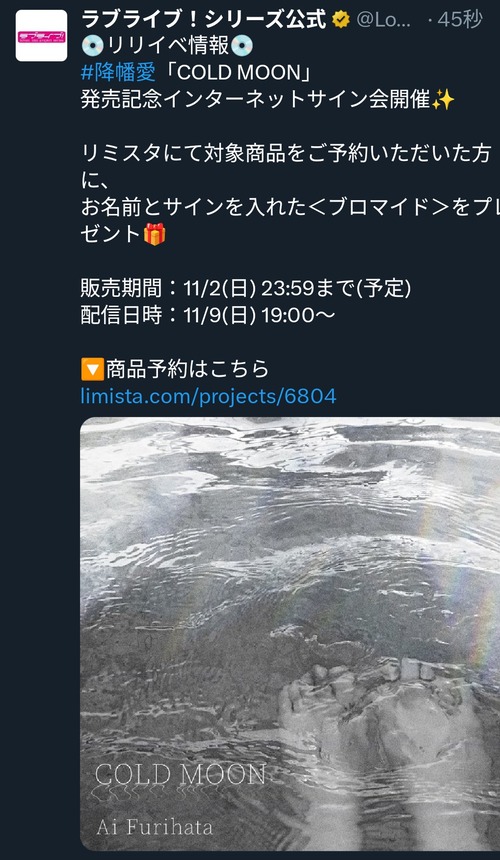Viewport: 500px width, 860px height.
Task: Open the Love Live series profile avatar
Action: click(x=41, y=36)
